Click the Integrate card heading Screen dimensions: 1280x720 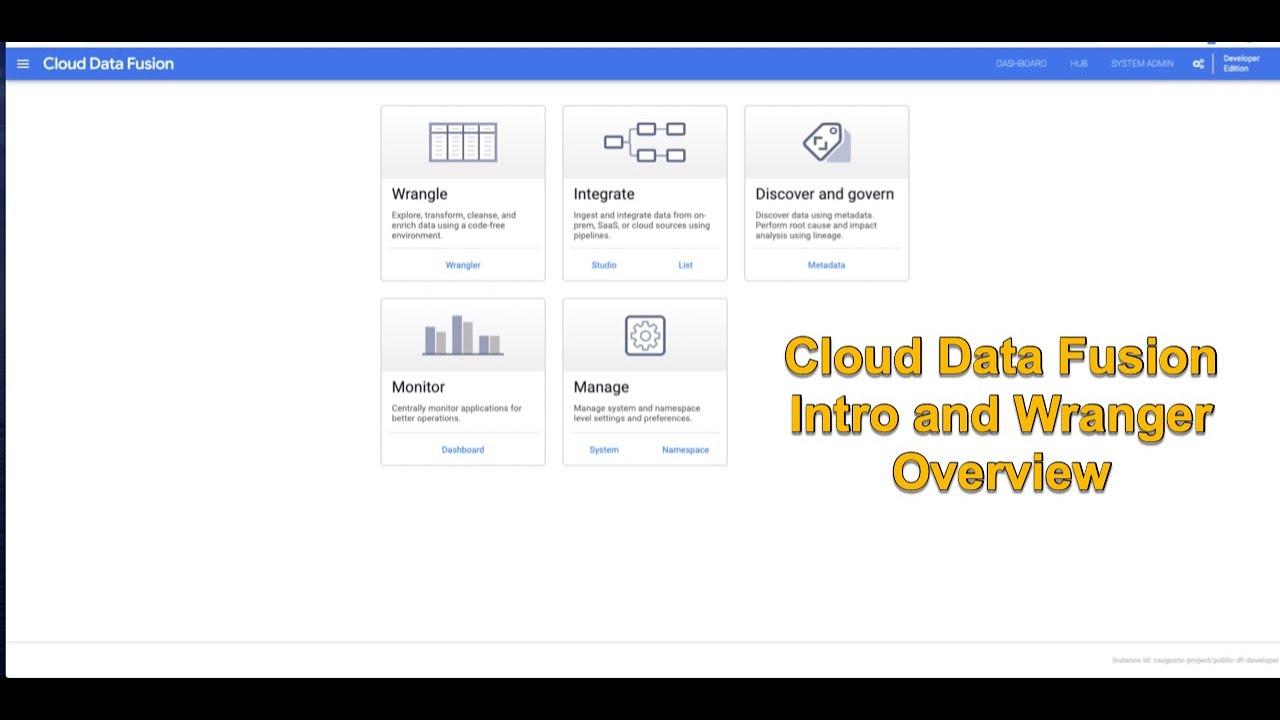point(604,194)
